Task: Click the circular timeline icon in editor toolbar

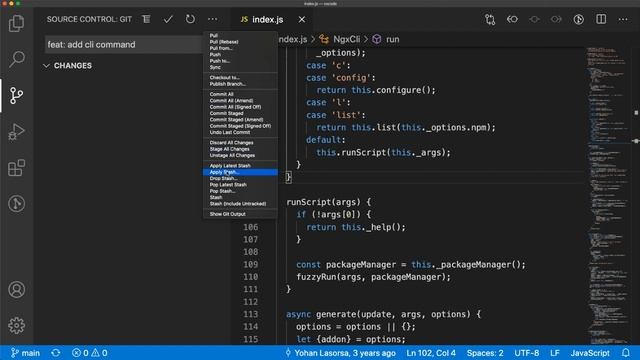Action: (578, 19)
